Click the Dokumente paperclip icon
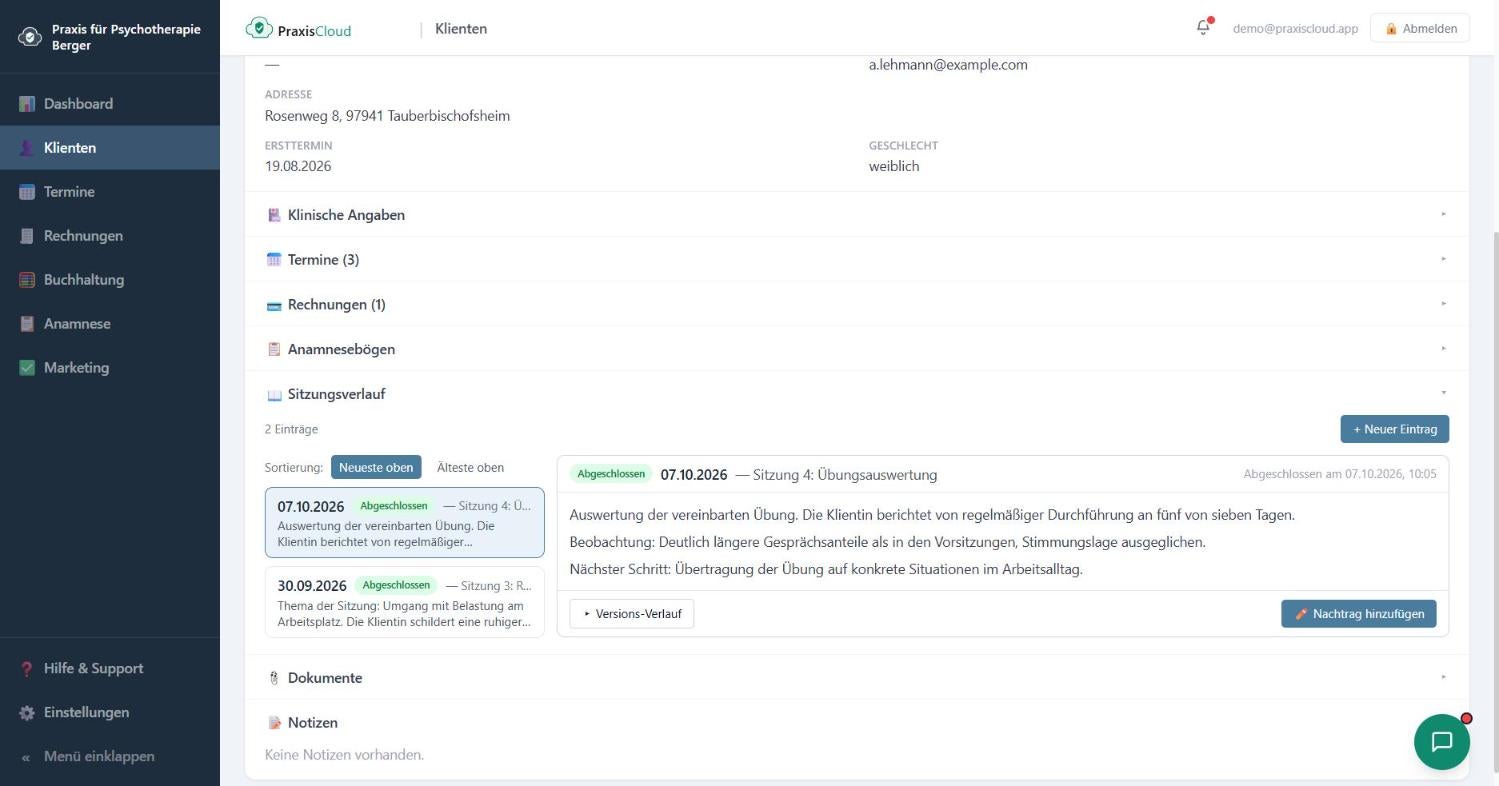The width and height of the screenshot is (1499, 786). [x=274, y=678]
